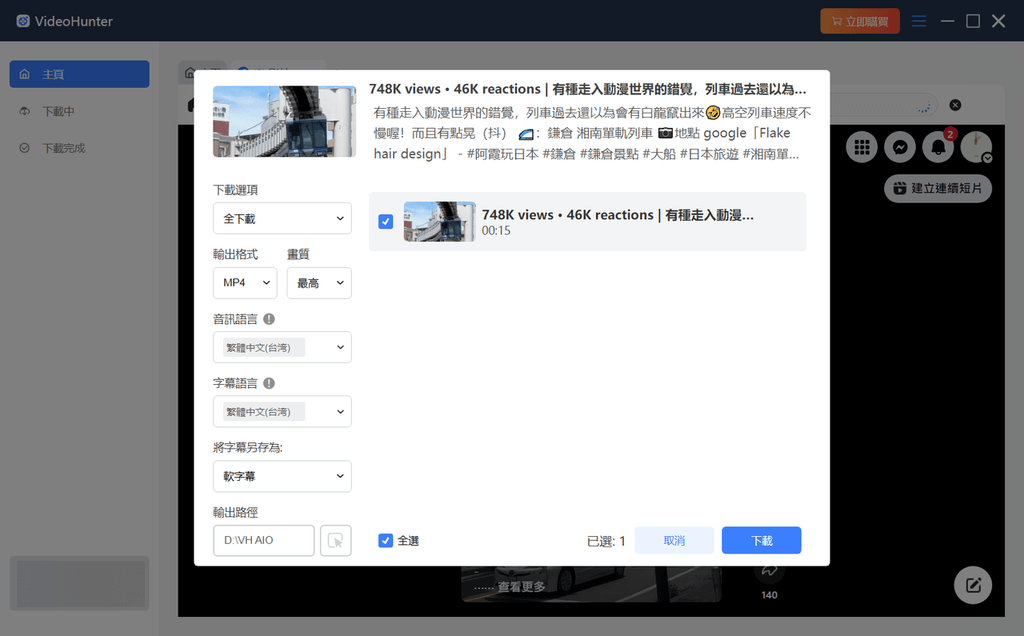Open the hamburger menu in title bar
Image resolution: width=1024 pixels, height=636 pixels.
[919, 21]
